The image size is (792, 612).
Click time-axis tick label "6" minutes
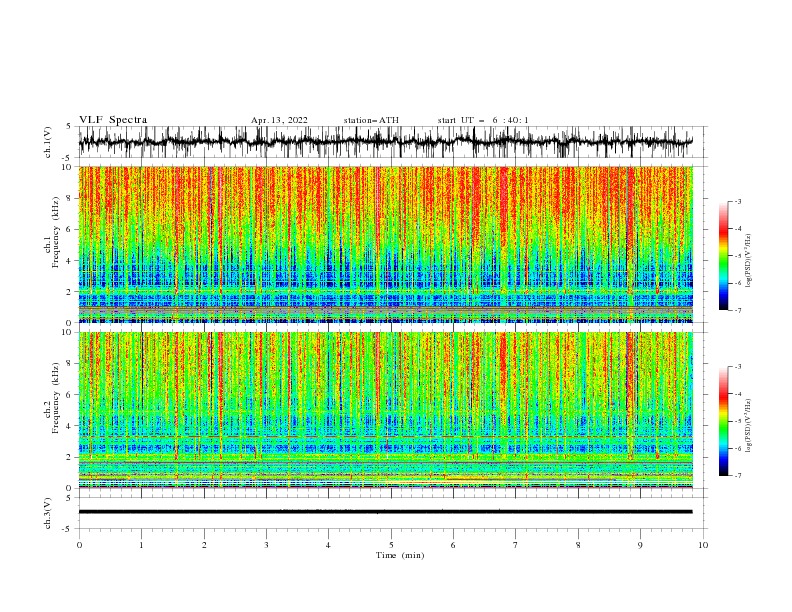tap(453, 545)
